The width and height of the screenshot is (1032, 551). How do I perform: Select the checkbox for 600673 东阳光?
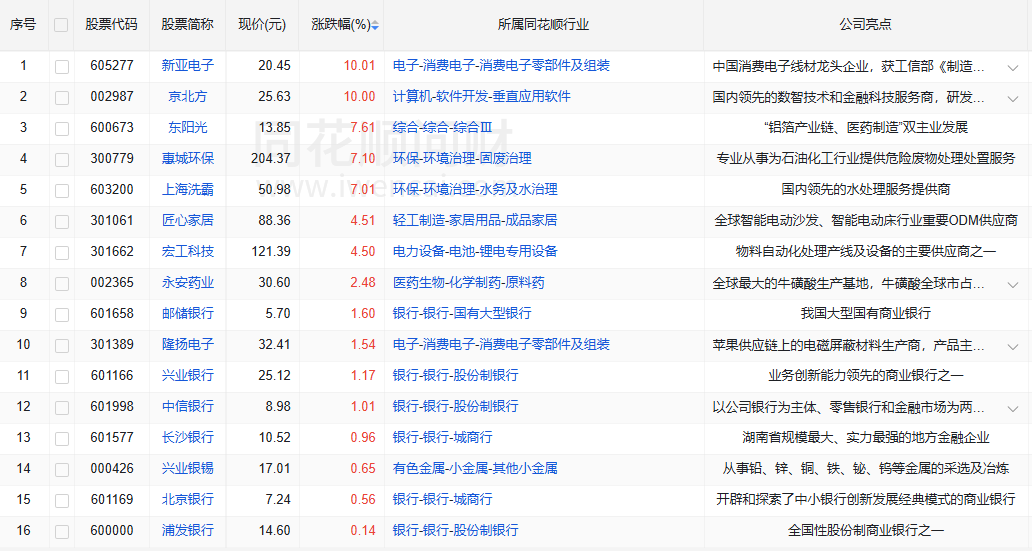click(62, 128)
